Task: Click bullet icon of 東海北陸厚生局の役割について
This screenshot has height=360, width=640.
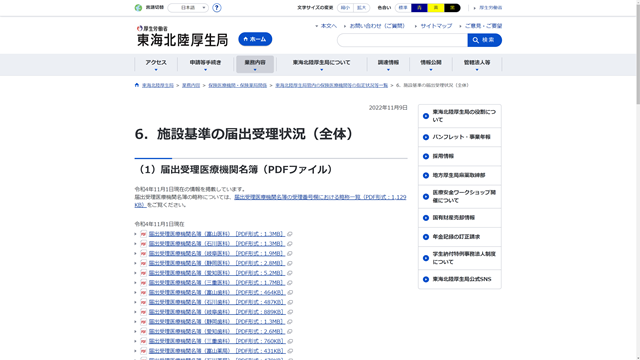Action: point(426,116)
